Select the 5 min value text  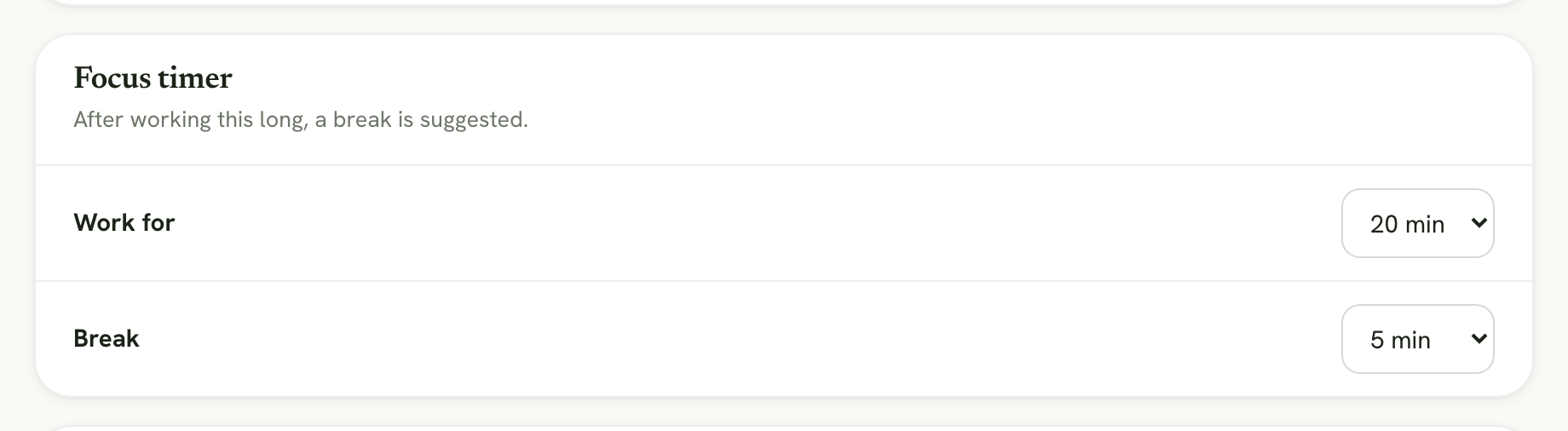(1400, 340)
